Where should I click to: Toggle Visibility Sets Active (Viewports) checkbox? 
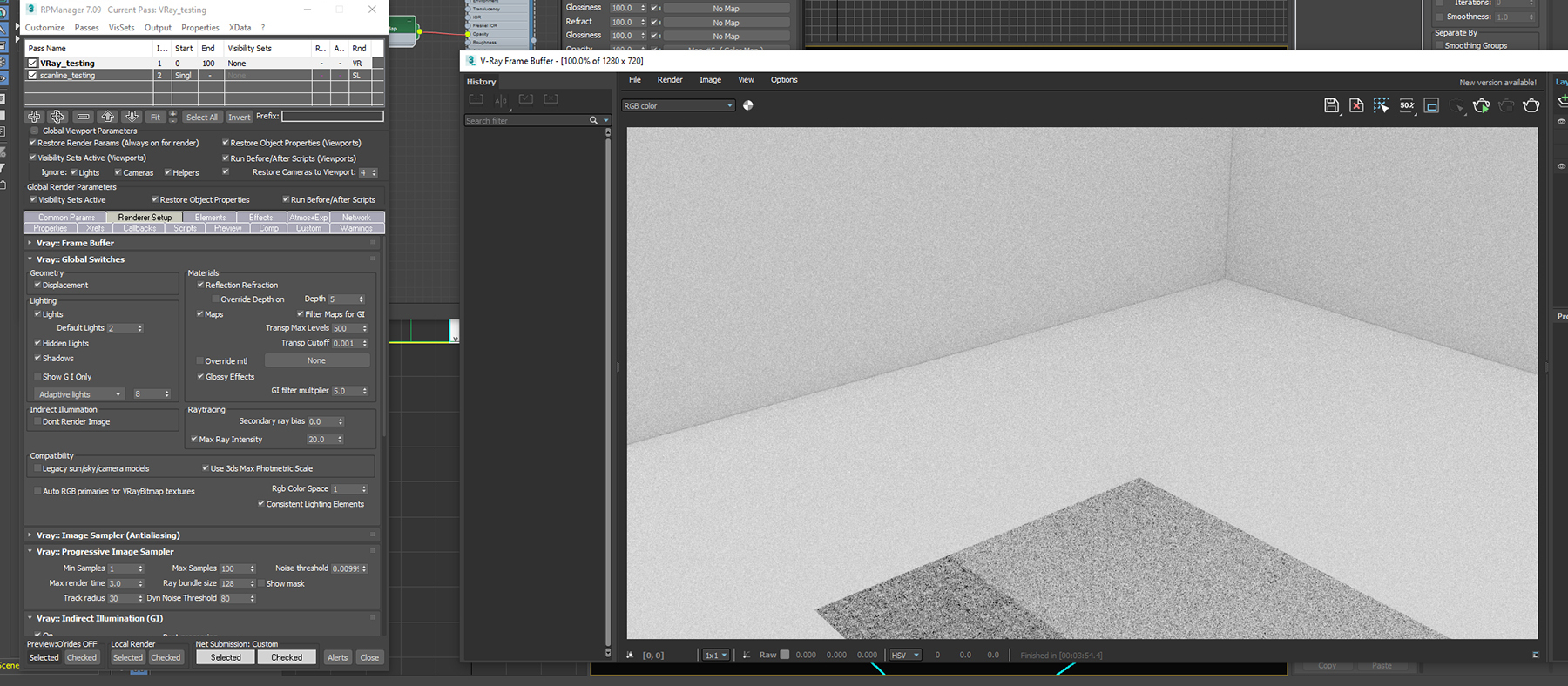click(32, 158)
